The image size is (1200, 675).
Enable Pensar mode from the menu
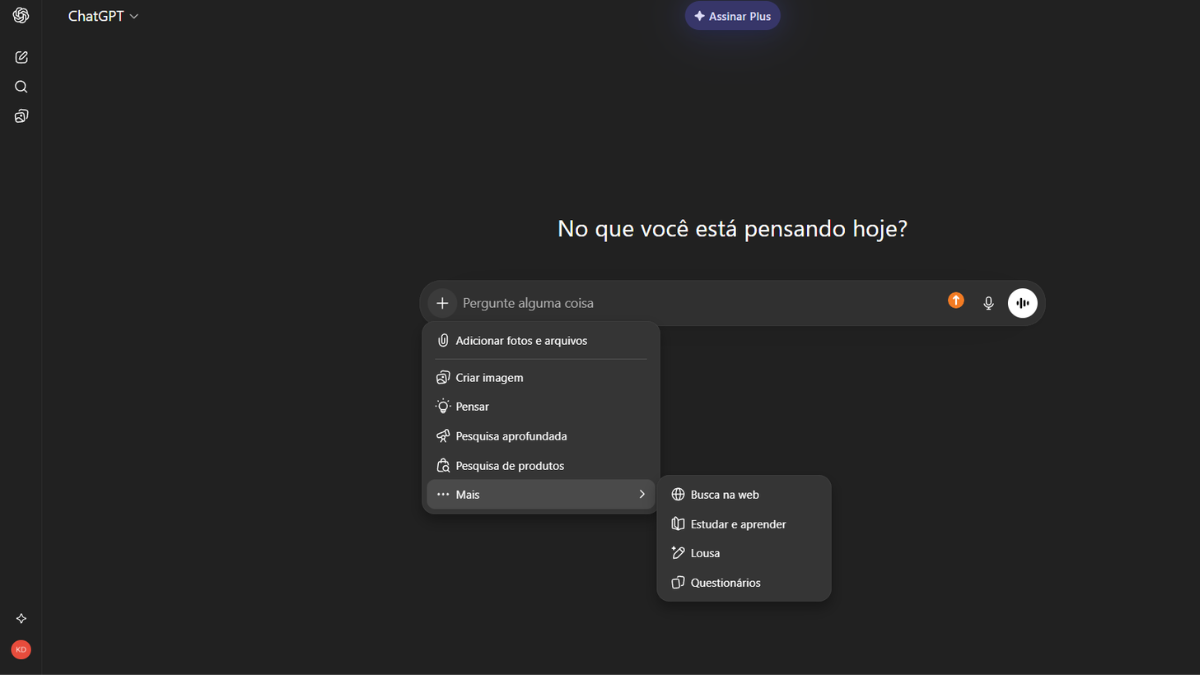(473, 406)
